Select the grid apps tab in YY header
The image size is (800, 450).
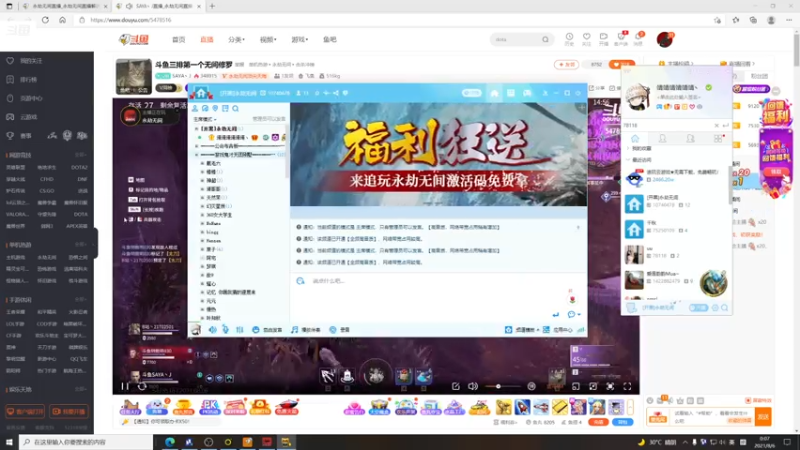coord(511,93)
